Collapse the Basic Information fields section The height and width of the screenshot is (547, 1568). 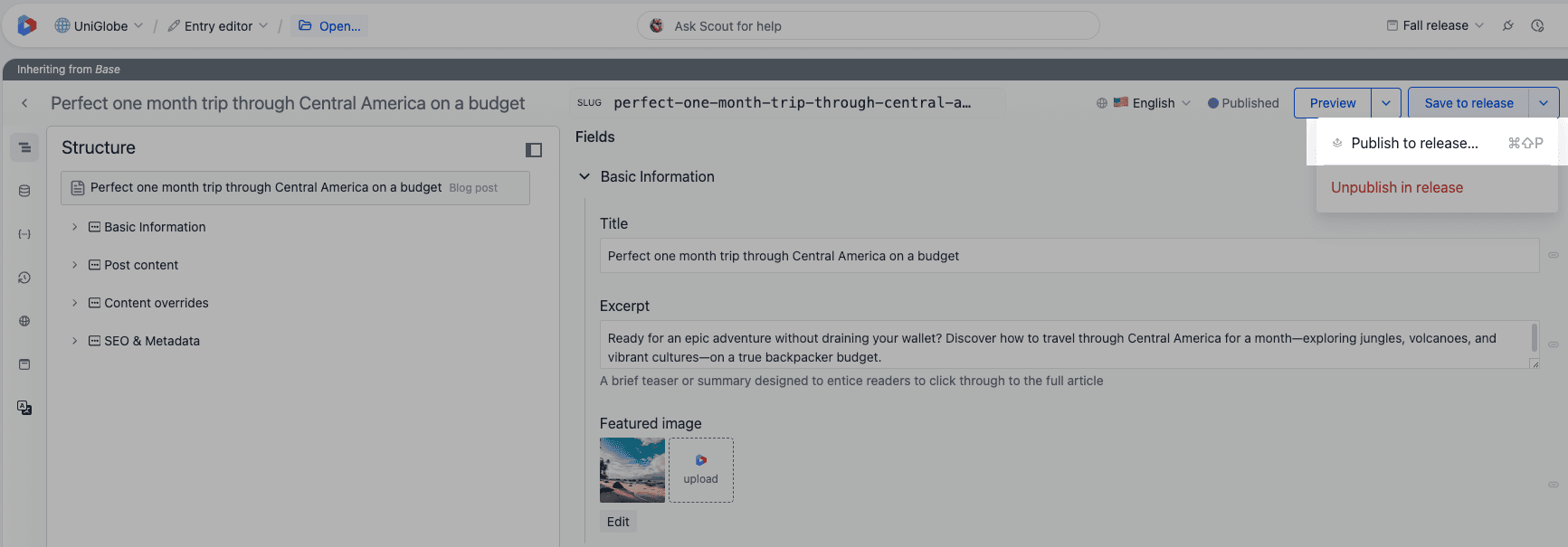584,177
